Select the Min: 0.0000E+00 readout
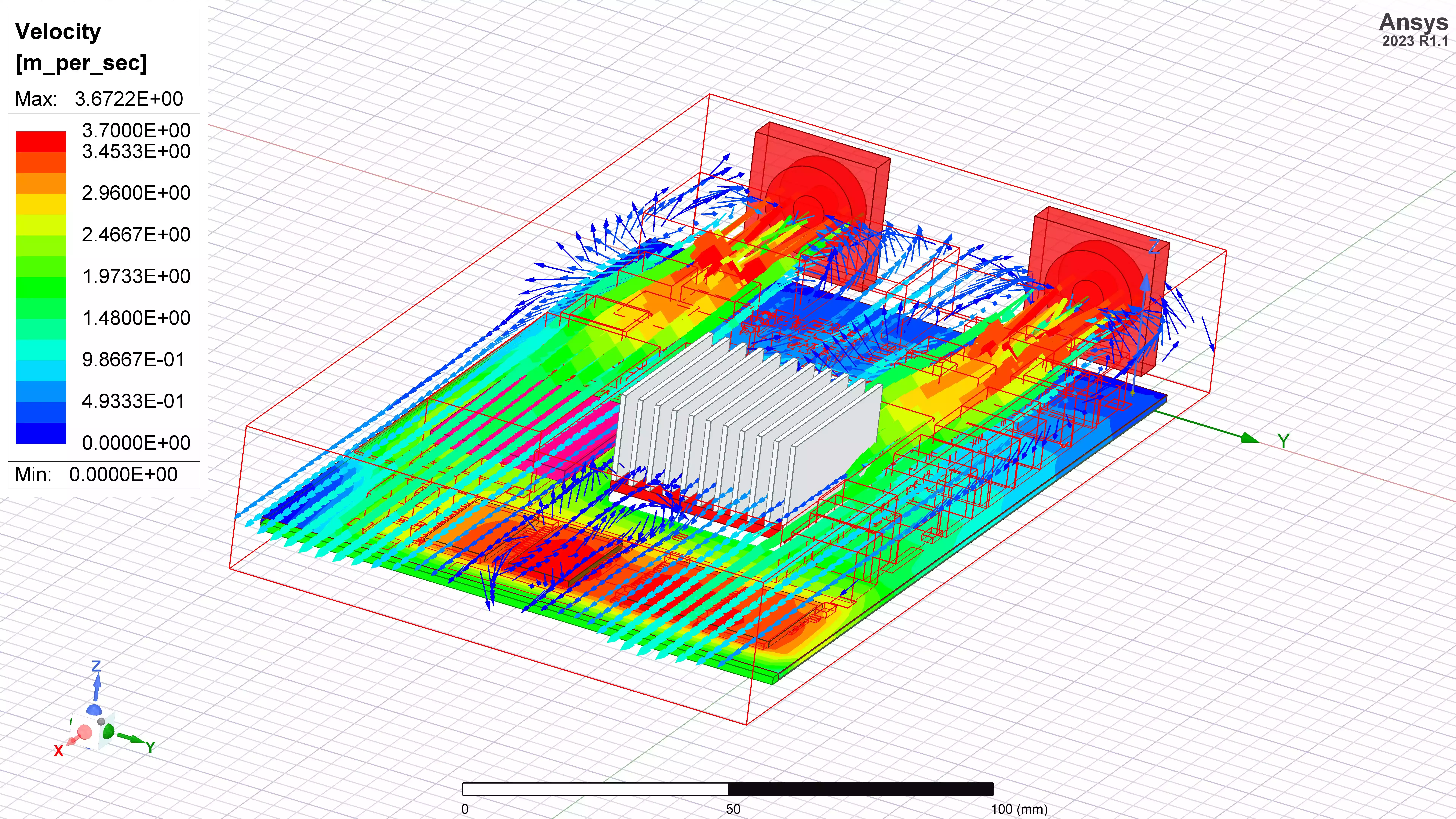Image resolution: width=1456 pixels, height=819 pixels. (x=96, y=474)
